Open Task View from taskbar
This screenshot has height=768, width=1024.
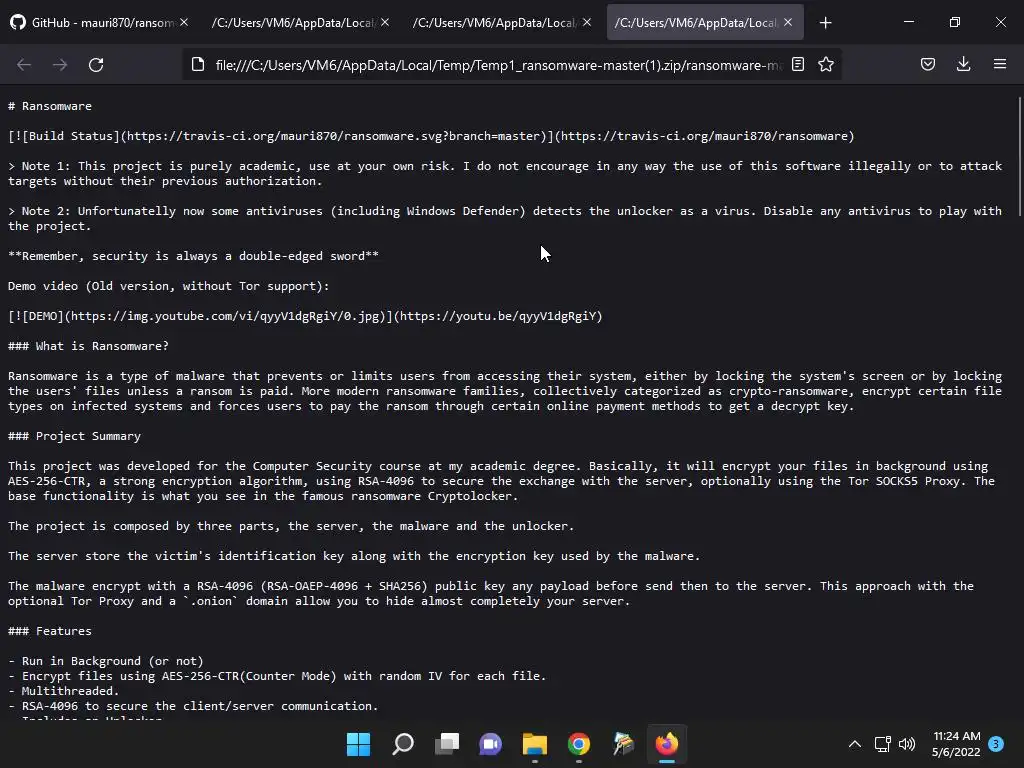click(x=447, y=744)
